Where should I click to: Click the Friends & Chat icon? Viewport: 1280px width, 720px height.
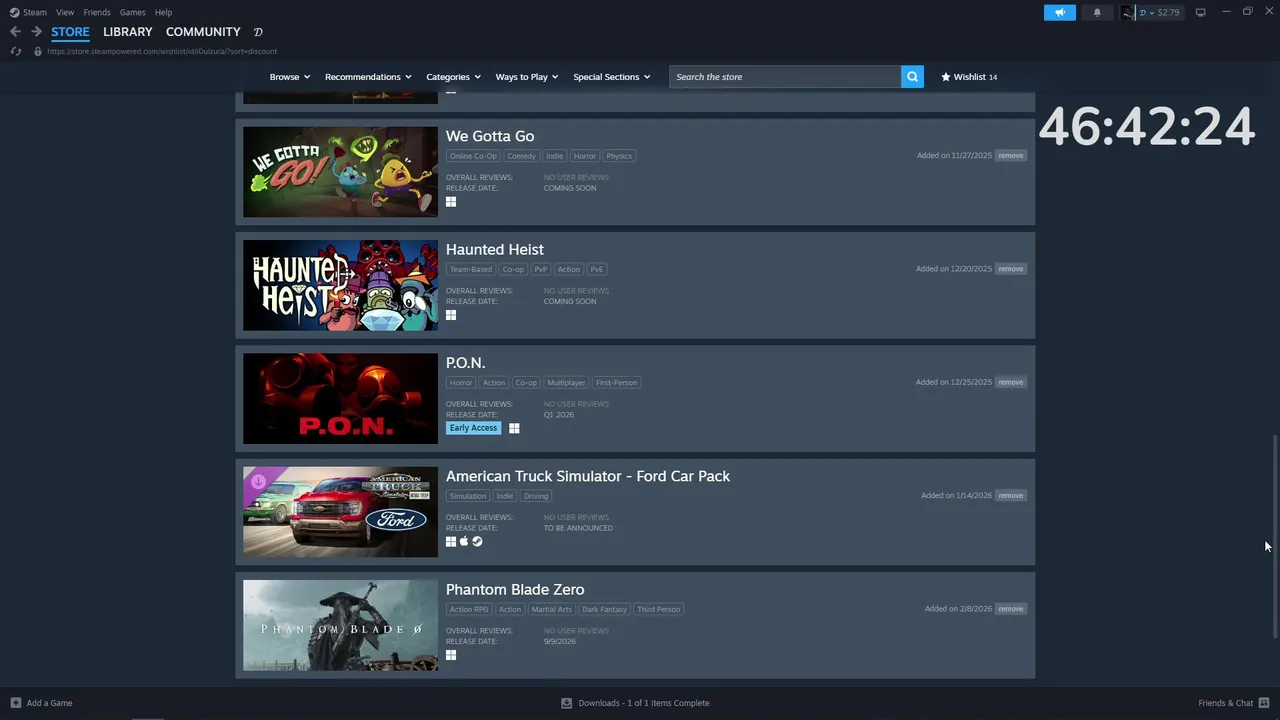1263,703
